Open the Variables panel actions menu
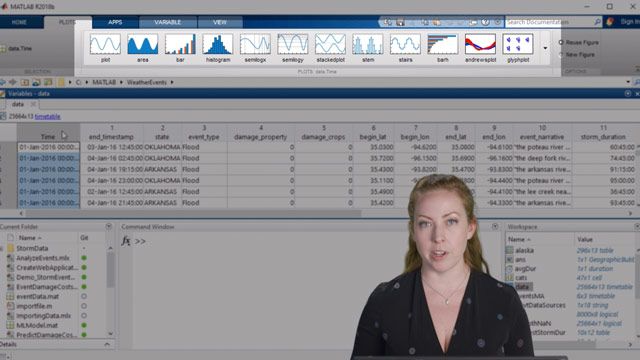This screenshot has width=640, height=360. (x=628, y=93)
